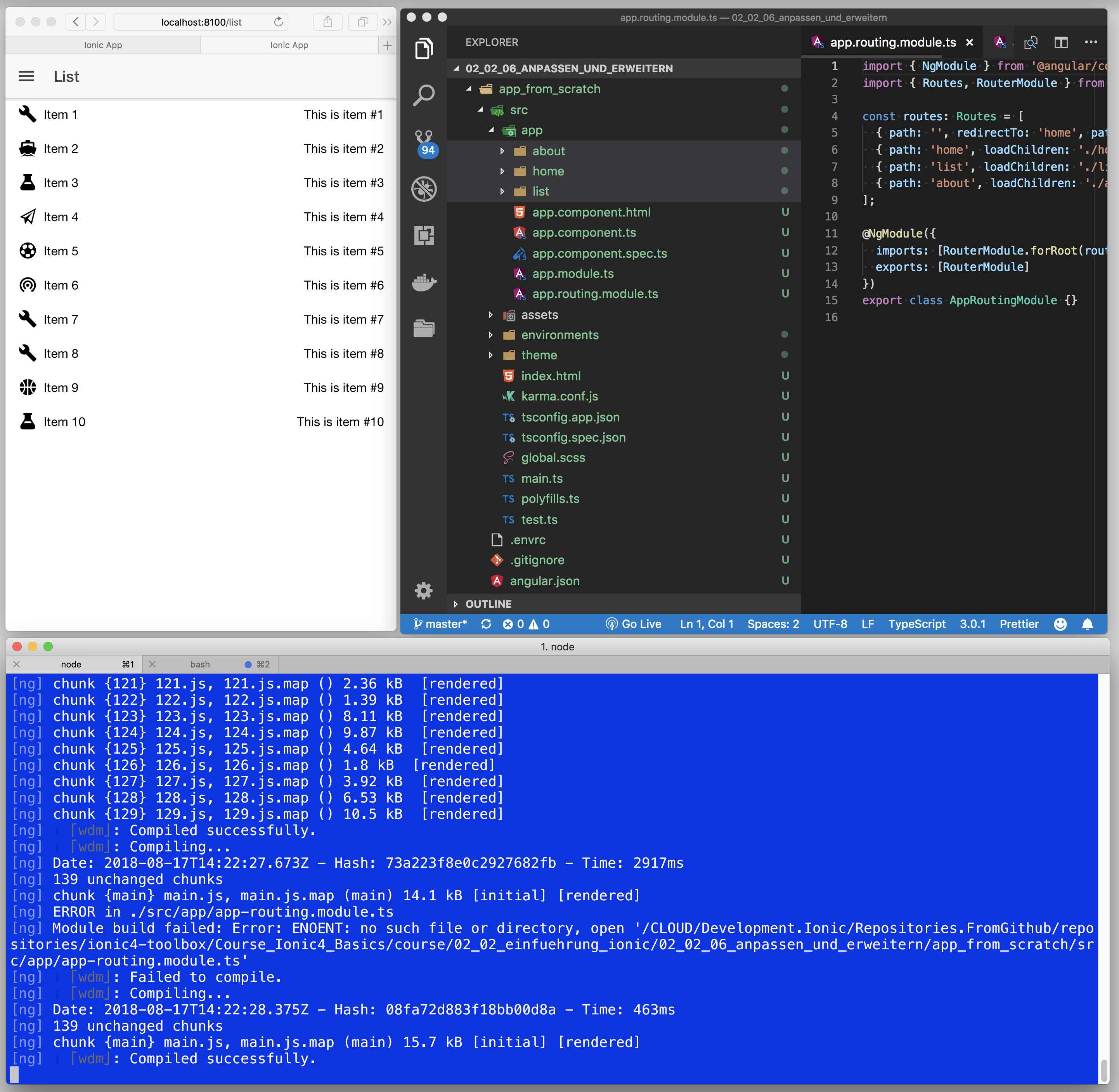The width and height of the screenshot is (1119, 1092).
Task: Select the Debug (bug) icon in sidebar
Action: click(x=424, y=189)
